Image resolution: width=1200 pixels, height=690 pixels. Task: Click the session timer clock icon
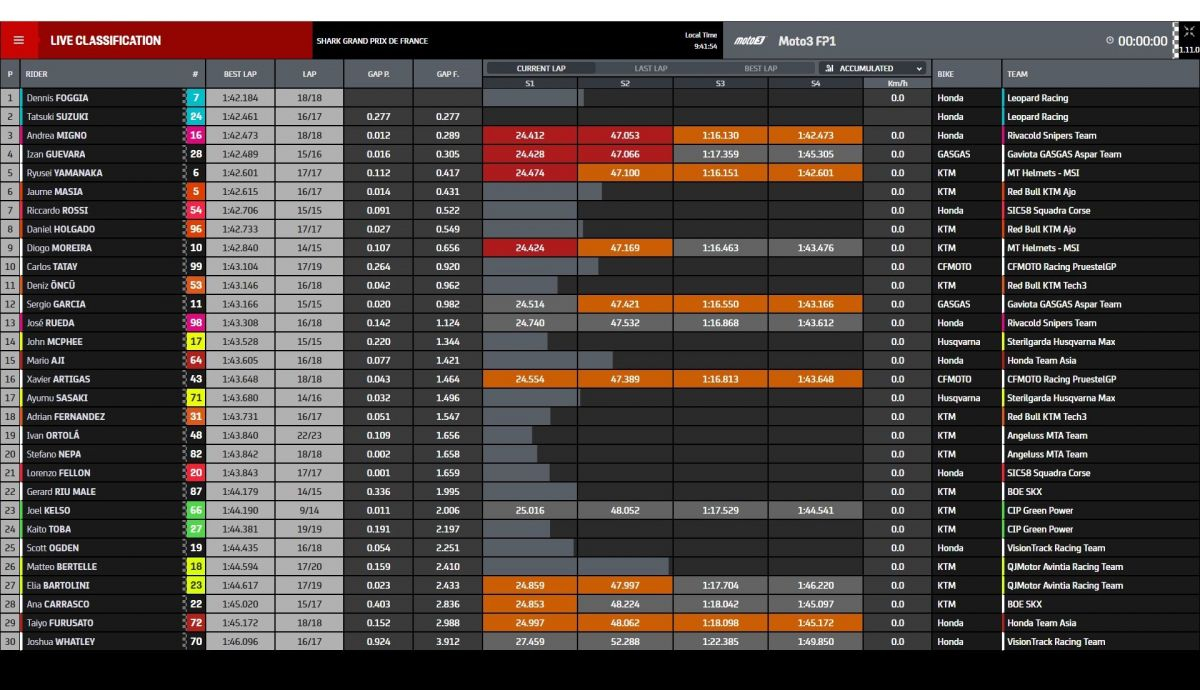[1110, 41]
